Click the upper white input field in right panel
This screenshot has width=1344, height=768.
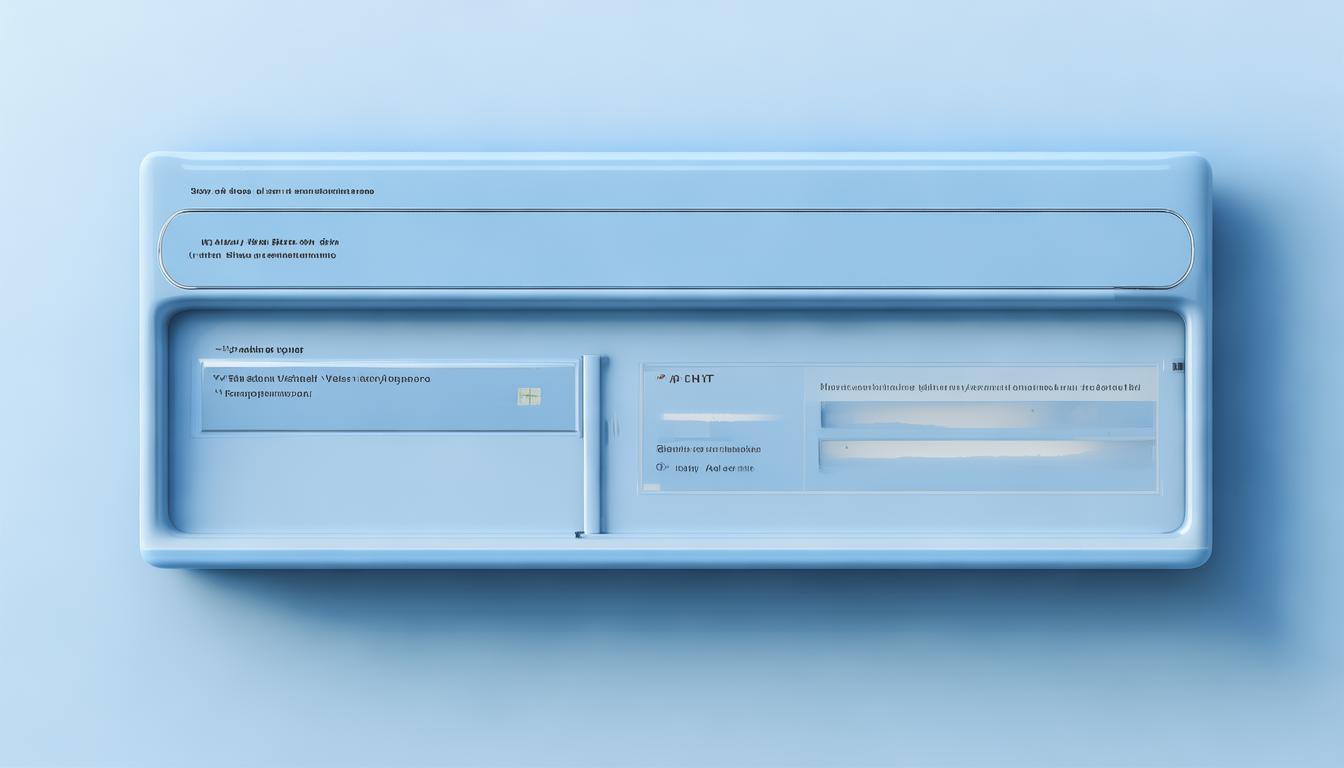click(987, 414)
